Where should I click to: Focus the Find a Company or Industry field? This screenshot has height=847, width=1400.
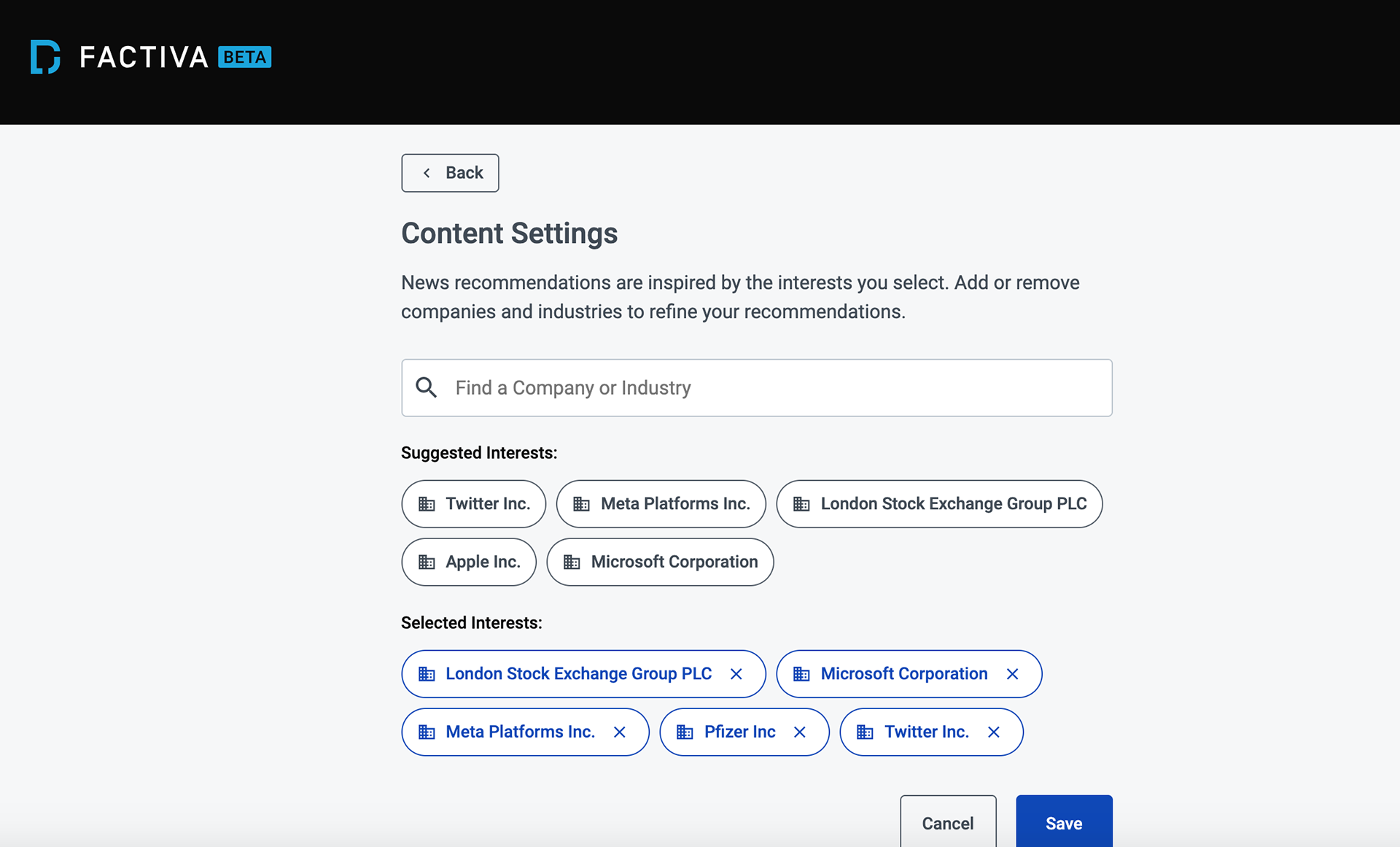click(x=757, y=387)
